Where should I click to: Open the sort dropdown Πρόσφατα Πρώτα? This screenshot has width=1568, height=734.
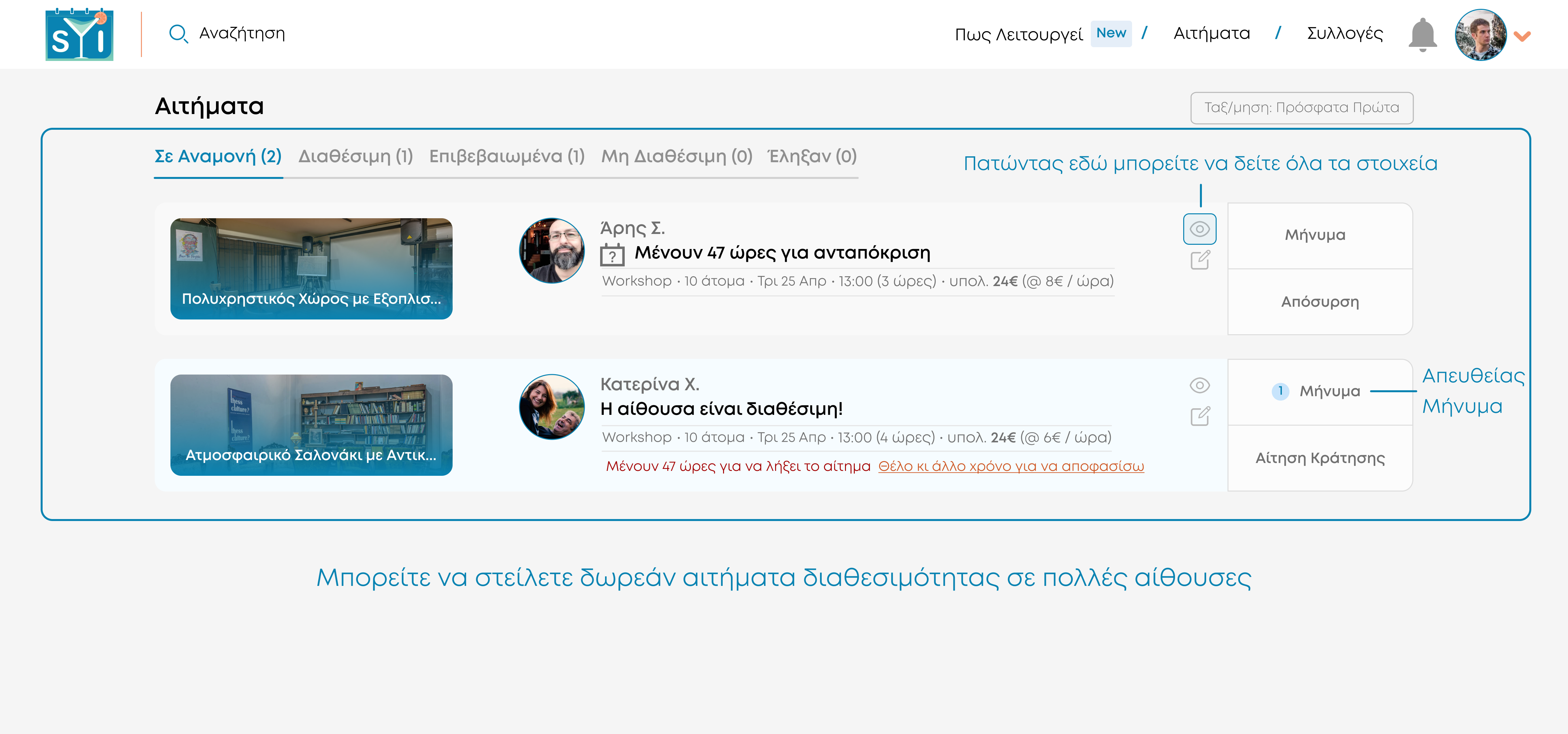pos(1302,108)
